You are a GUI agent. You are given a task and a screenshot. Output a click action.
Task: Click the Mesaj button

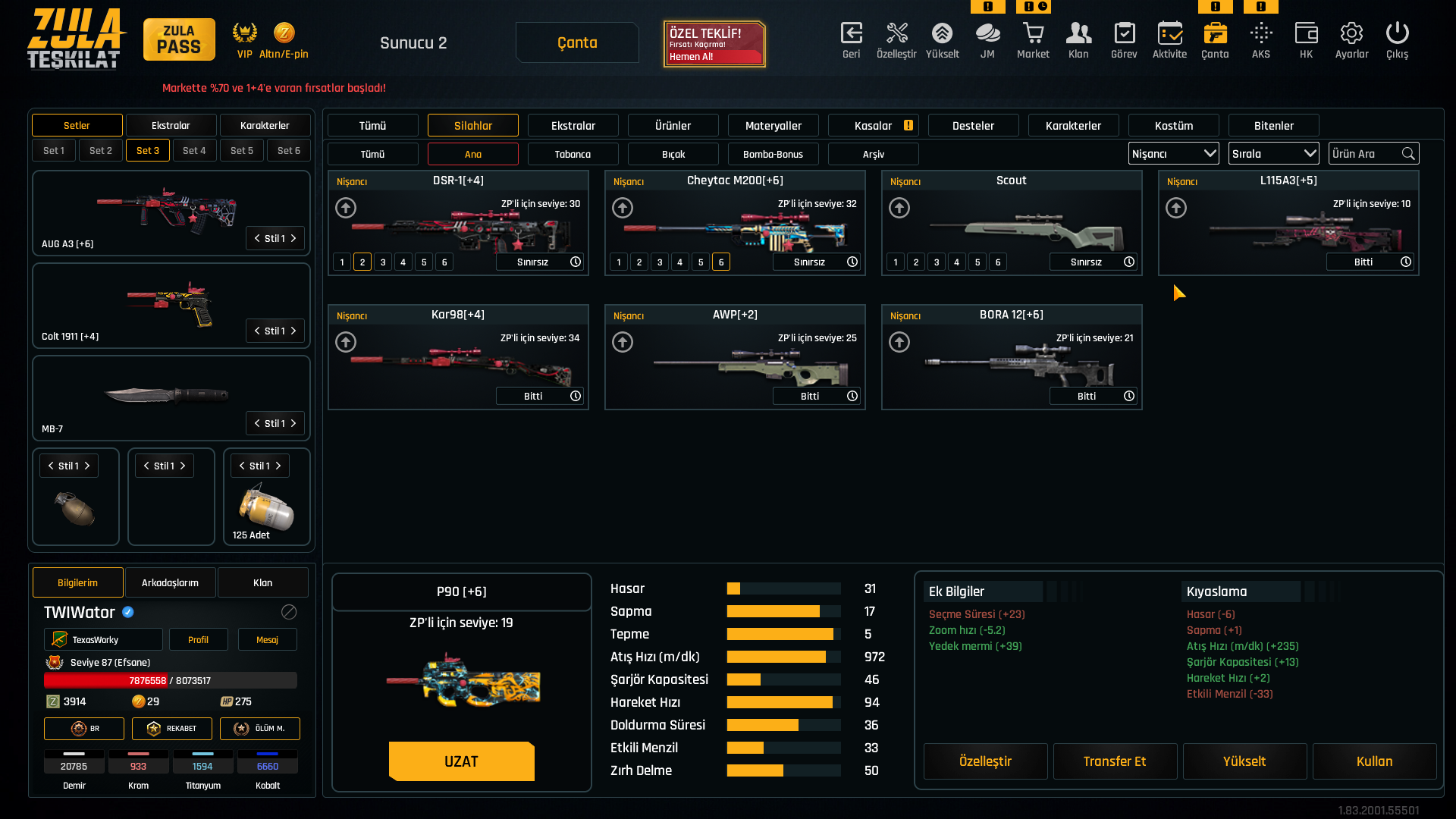pyautogui.click(x=267, y=639)
